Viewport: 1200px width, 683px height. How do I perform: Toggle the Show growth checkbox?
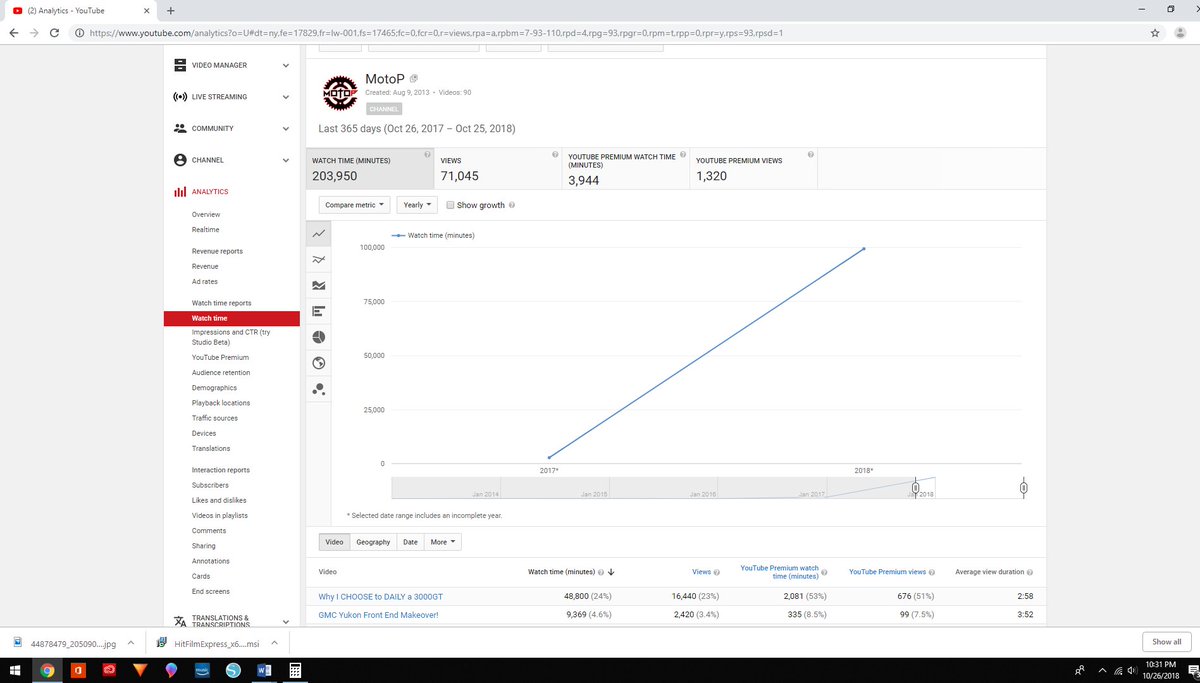click(450, 205)
